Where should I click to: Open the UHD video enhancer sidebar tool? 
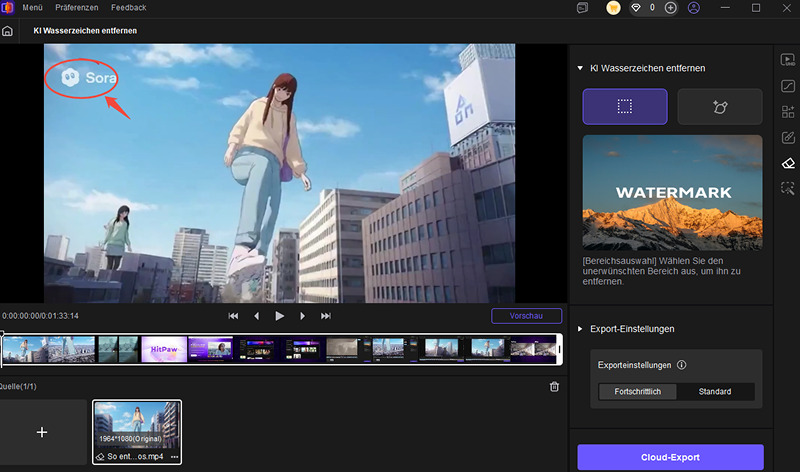(787, 60)
